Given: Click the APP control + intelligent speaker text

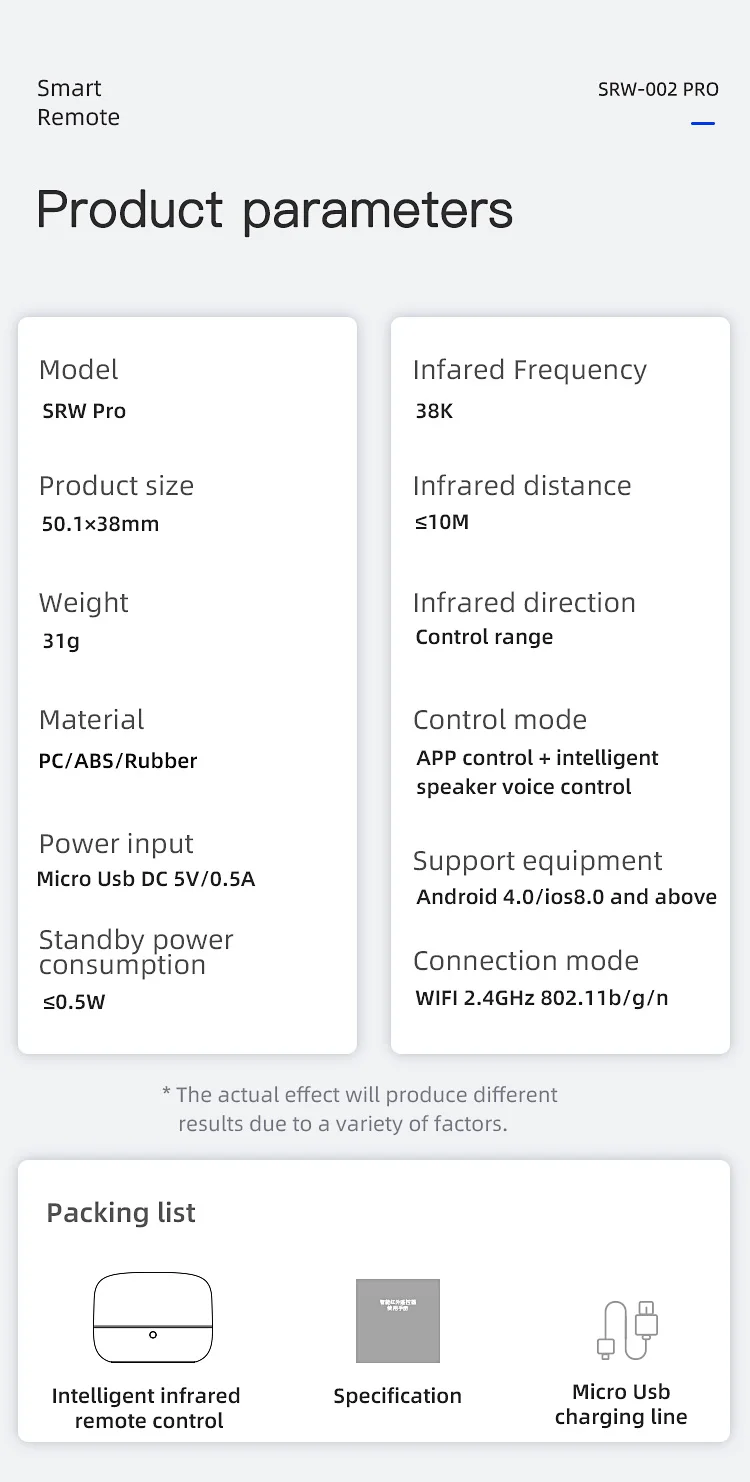Looking at the screenshot, I should point(537,772).
